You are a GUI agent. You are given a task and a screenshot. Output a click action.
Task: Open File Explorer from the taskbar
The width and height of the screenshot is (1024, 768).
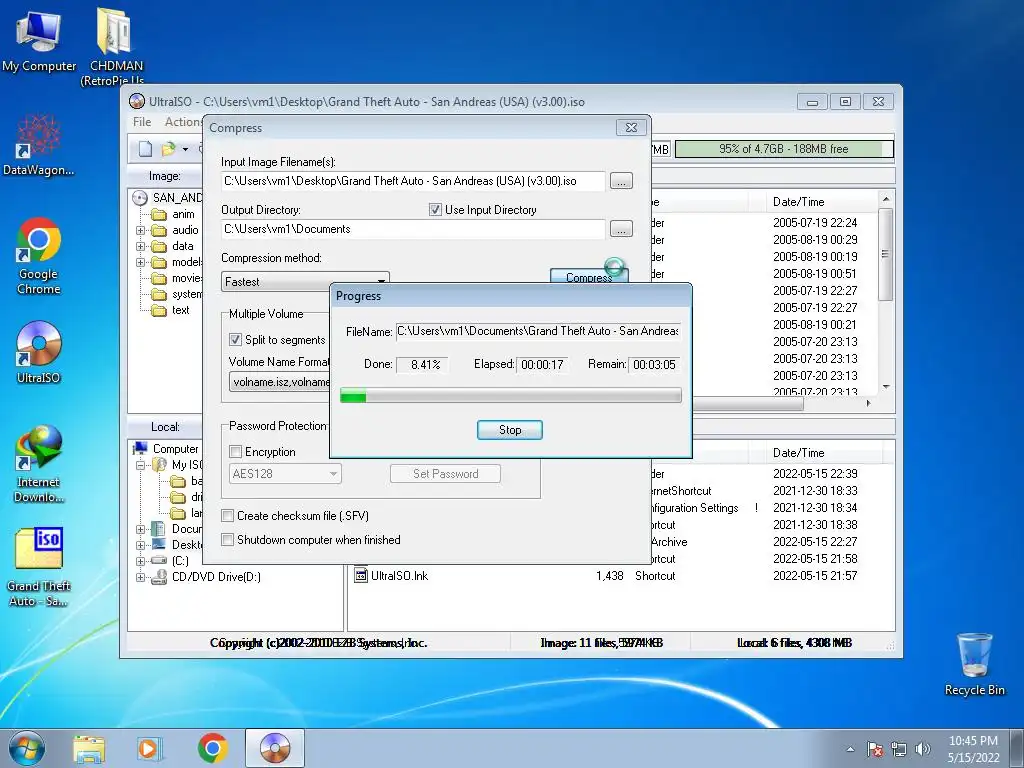(x=89, y=749)
